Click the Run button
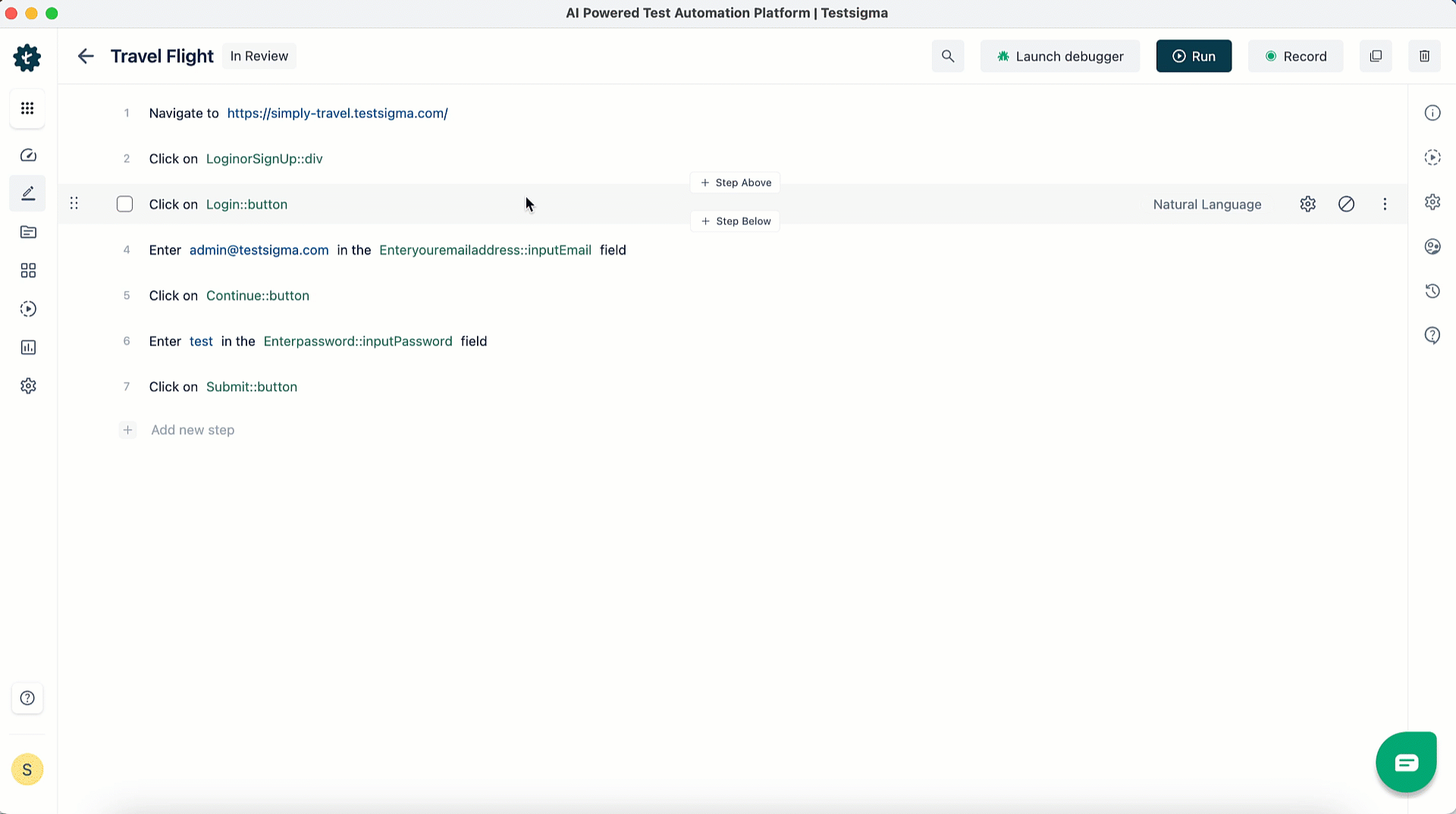Screen dimensions: 1456x814 pos(1194,56)
